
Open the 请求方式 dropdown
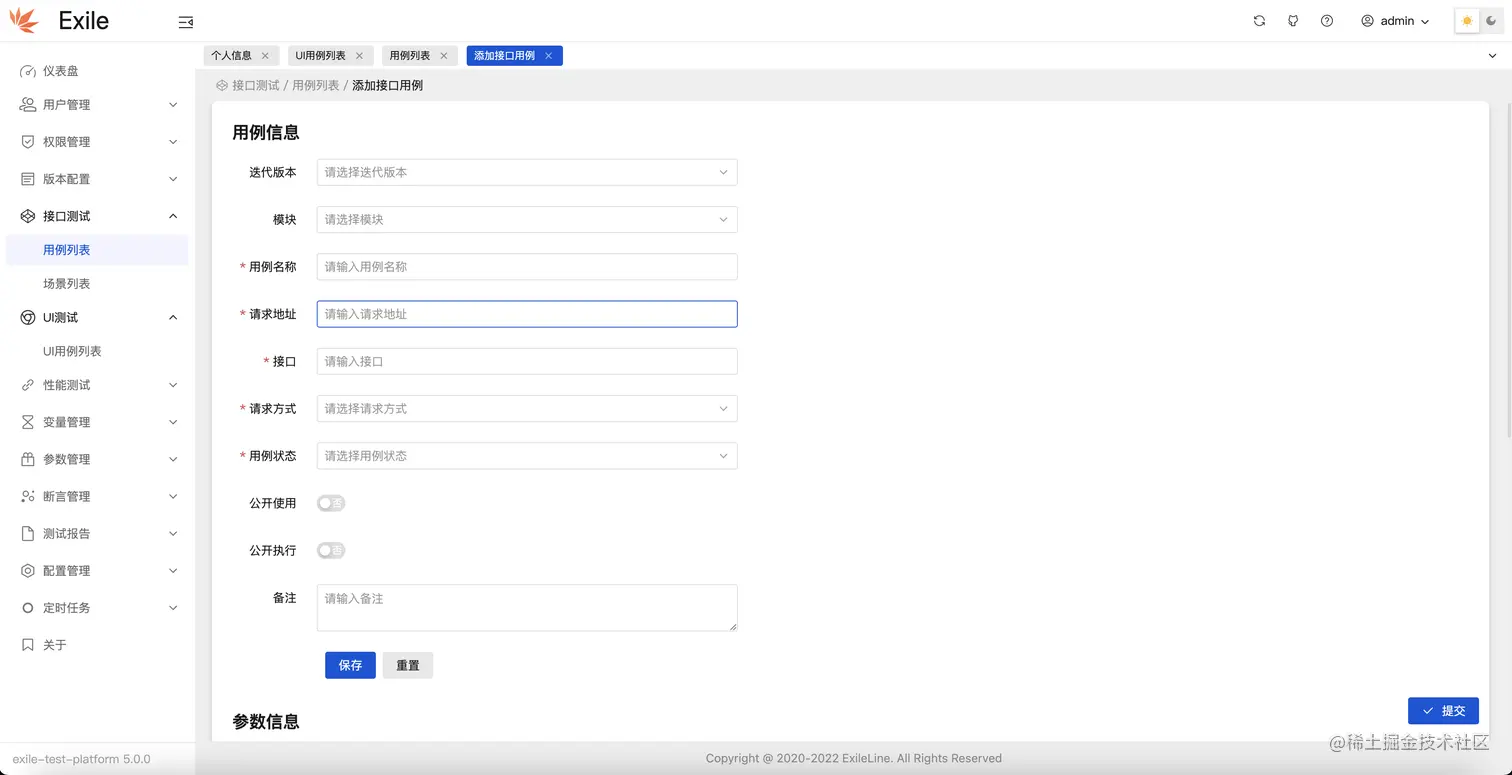527,408
